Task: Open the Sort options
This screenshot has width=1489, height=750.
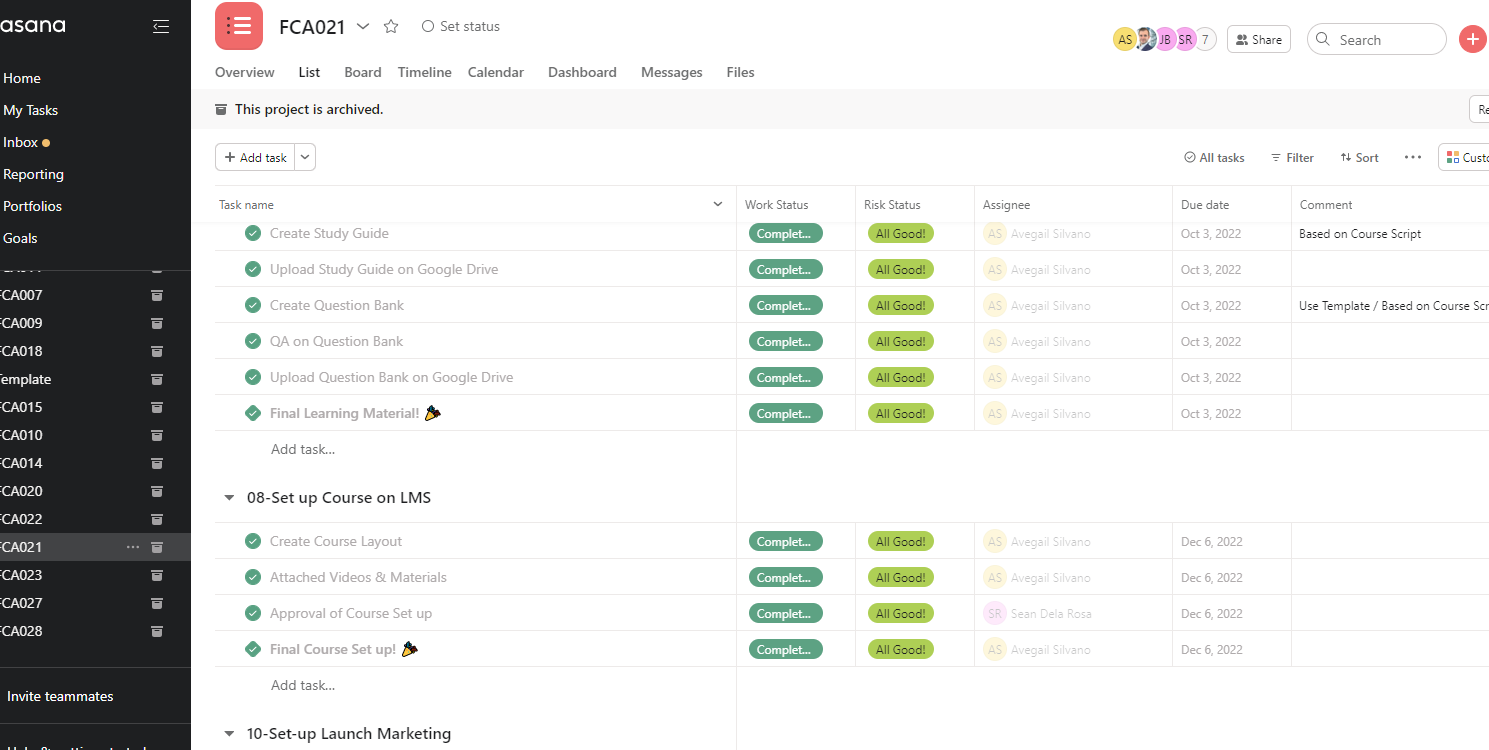Action: coord(1360,158)
